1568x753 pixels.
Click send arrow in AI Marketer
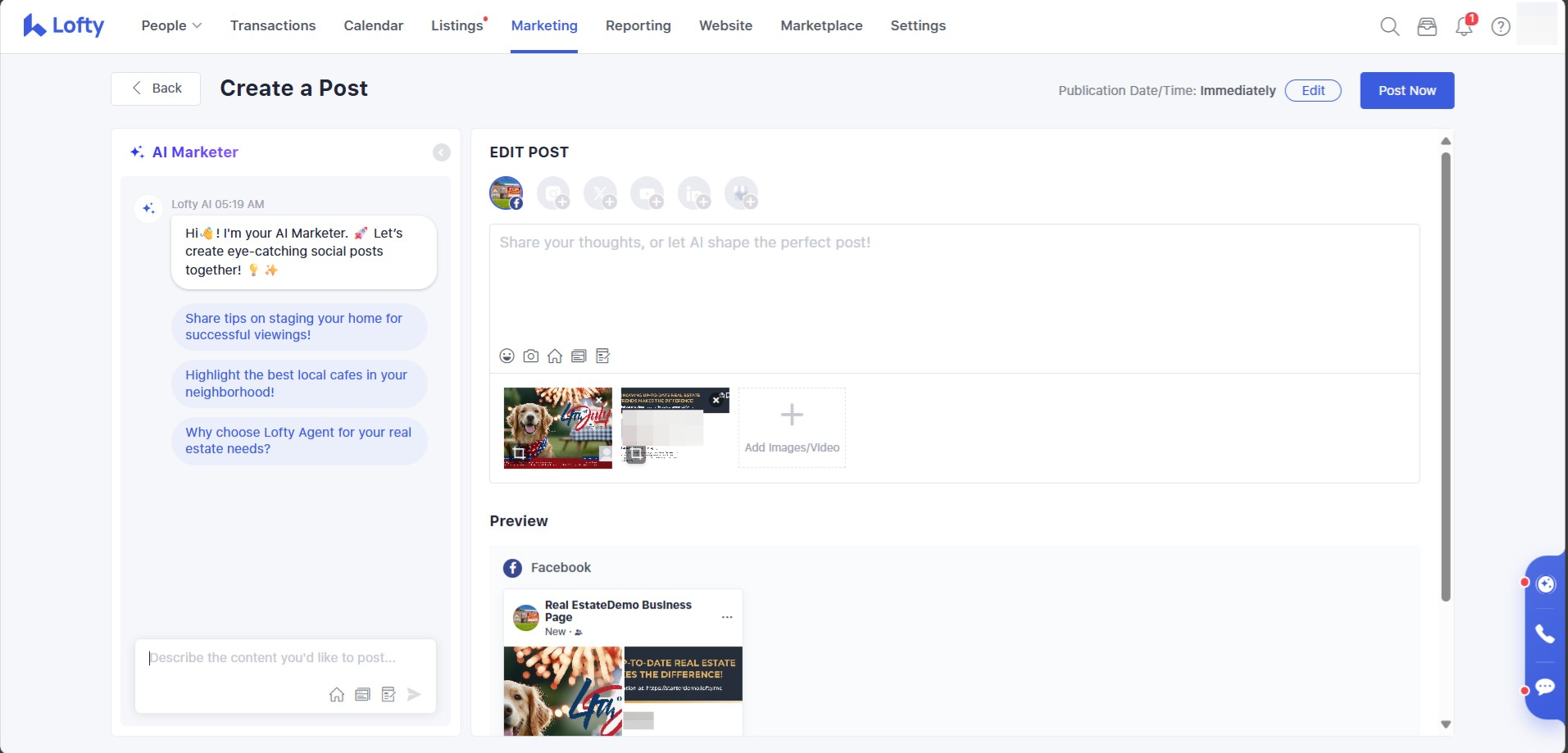tap(414, 695)
